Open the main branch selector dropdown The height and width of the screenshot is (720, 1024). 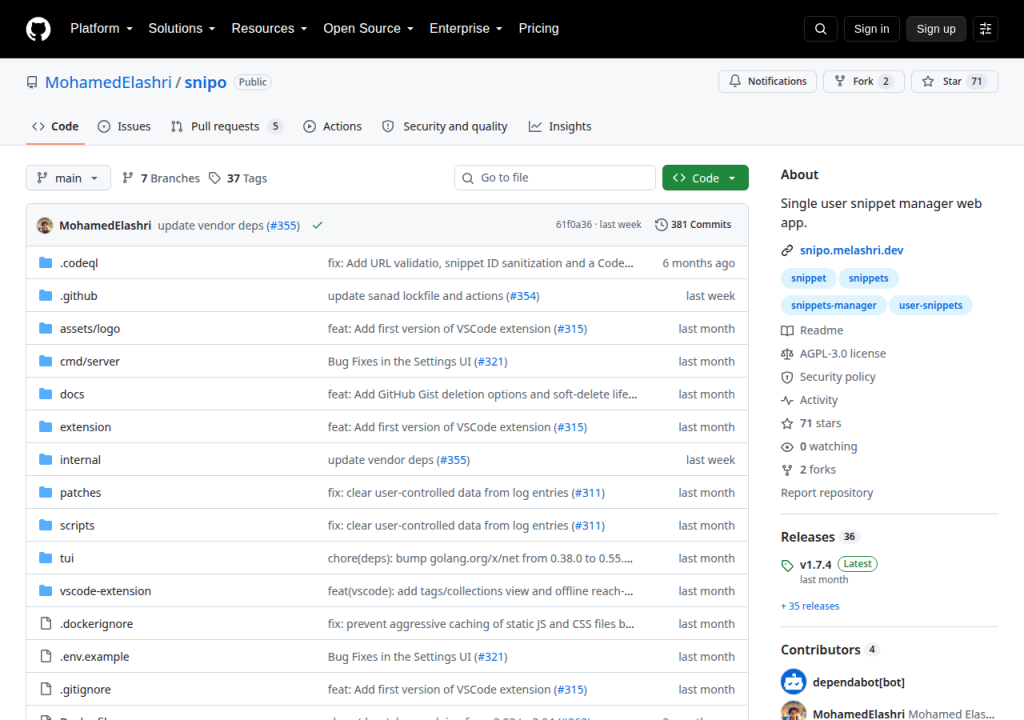click(x=68, y=178)
